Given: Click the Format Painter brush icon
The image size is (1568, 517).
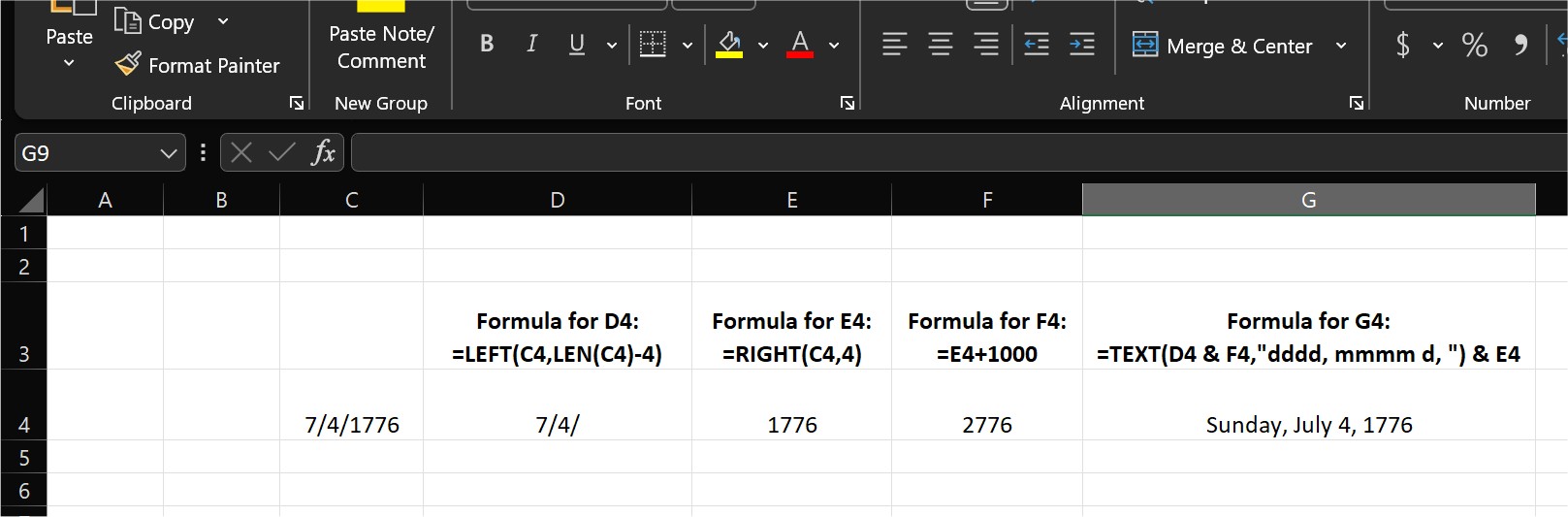Looking at the screenshot, I should [127, 65].
